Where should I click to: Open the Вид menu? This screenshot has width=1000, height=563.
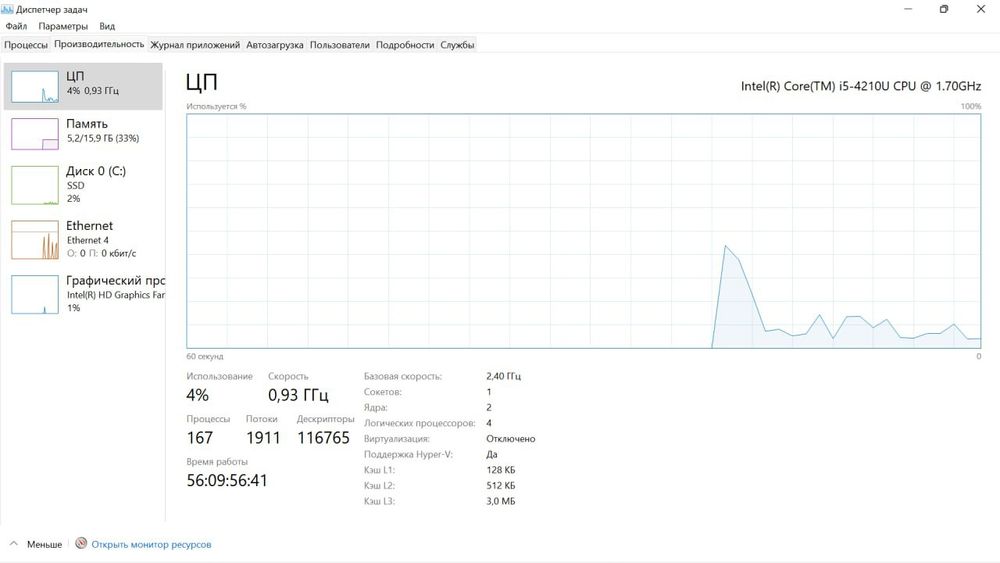tap(107, 26)
